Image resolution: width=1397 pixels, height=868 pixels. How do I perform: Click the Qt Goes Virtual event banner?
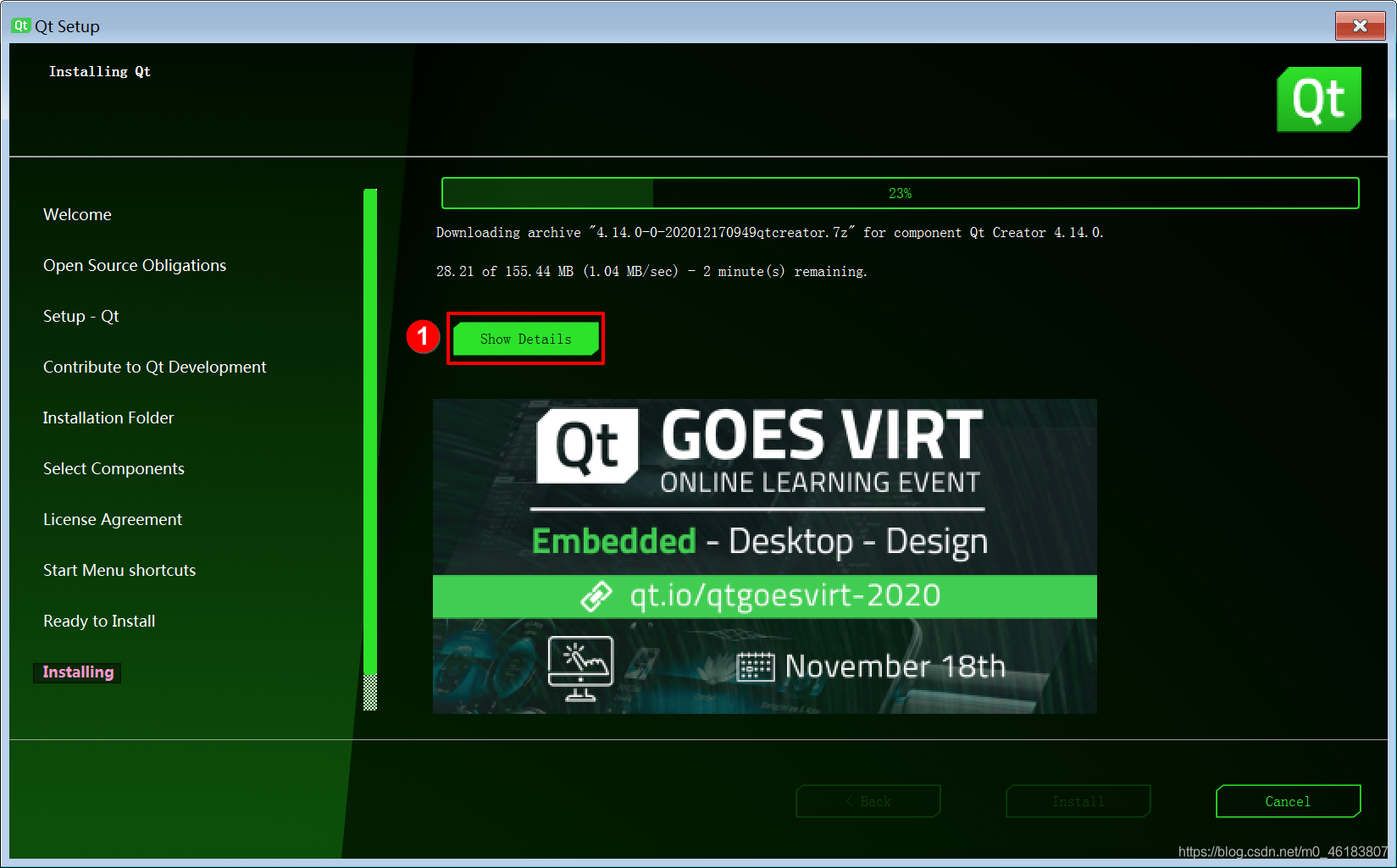pos(764,556)
